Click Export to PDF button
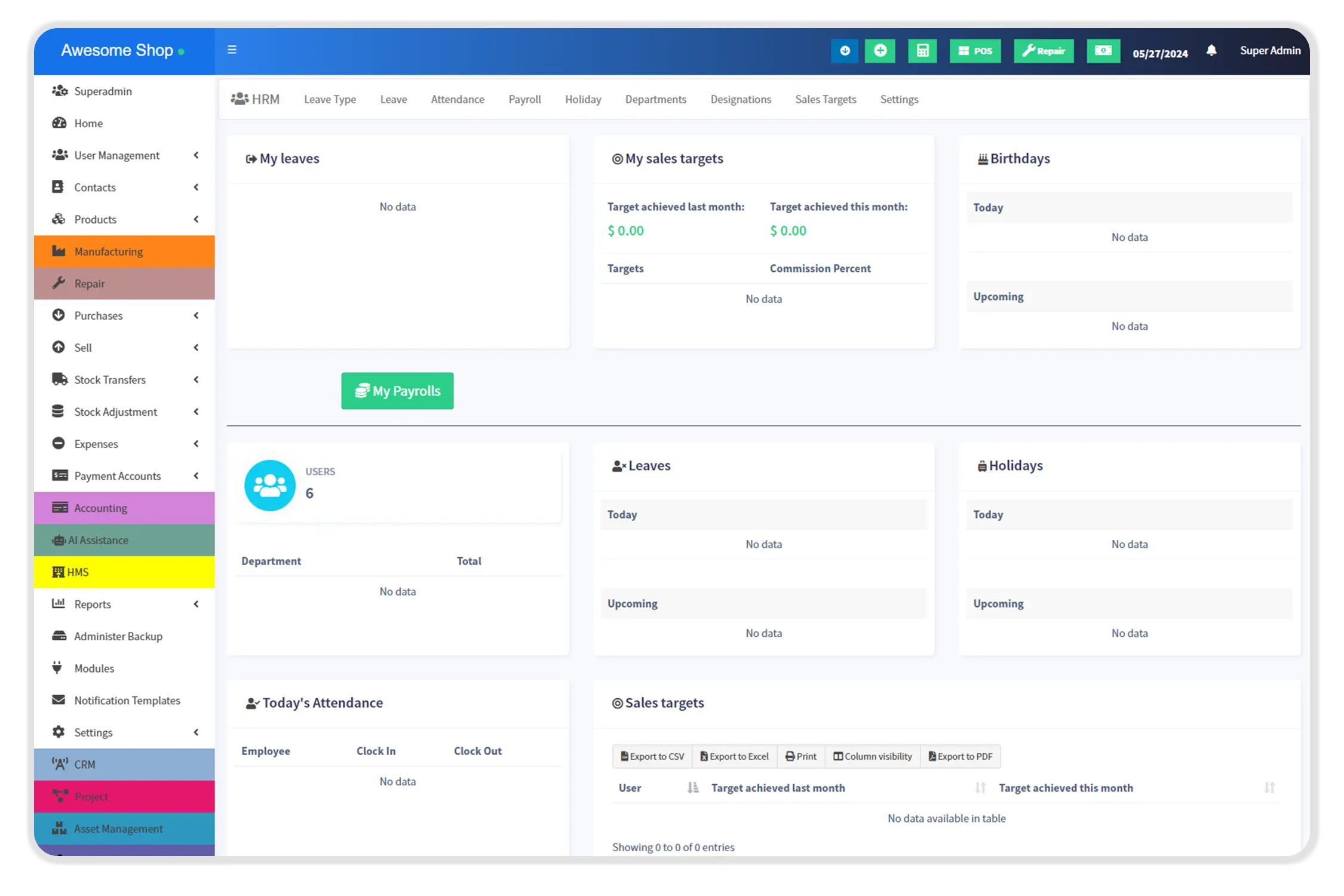The width and height of the screenshot is (1344, 896). tap(961, 756)
